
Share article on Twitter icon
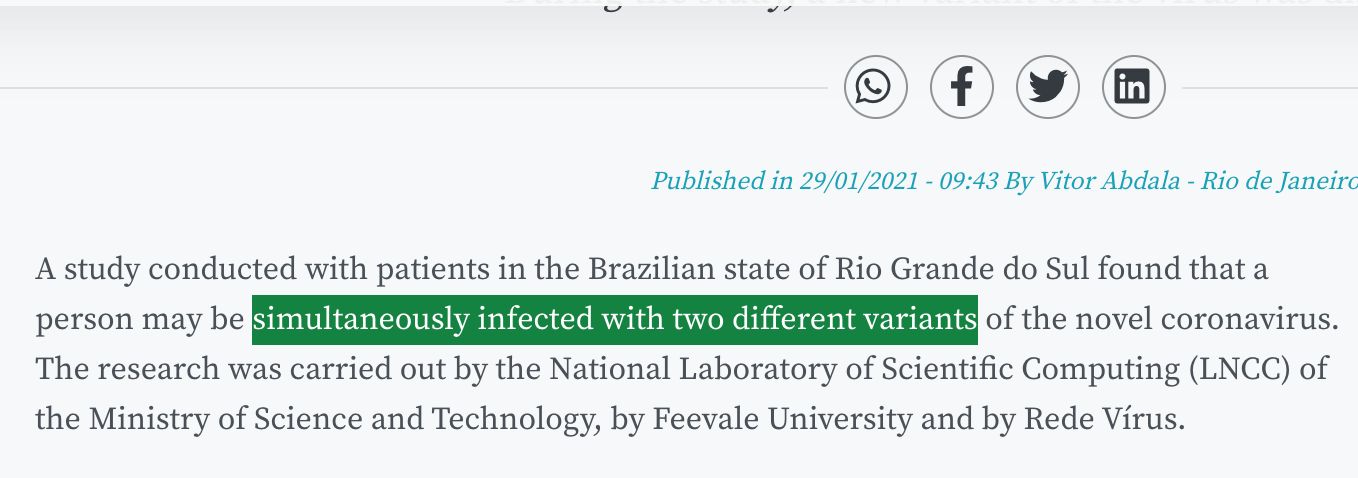tap(1047, 88)
